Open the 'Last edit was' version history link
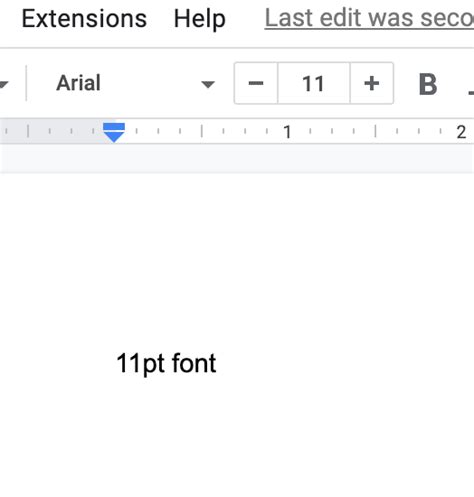 pyautogui.click(x=369, y=18)
